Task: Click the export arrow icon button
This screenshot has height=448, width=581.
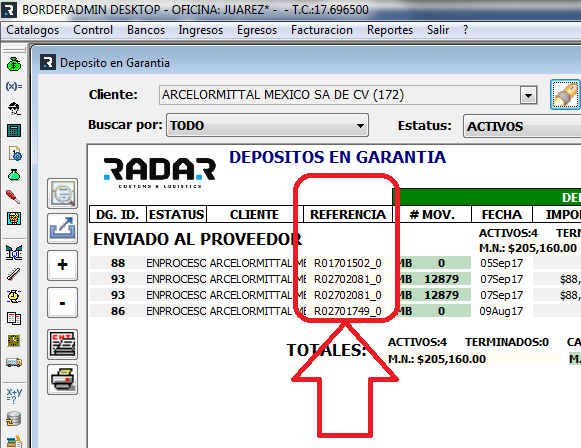Action: pyautogui.click(x=62, y=228)
